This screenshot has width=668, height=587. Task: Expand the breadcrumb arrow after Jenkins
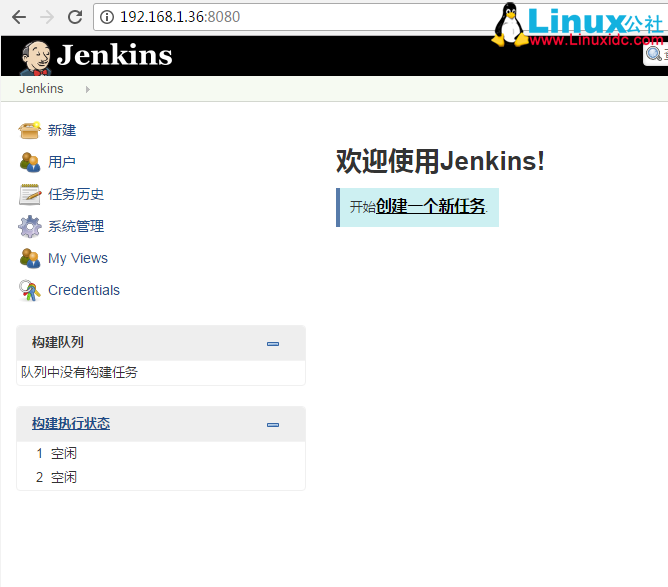tap(87, 89)
